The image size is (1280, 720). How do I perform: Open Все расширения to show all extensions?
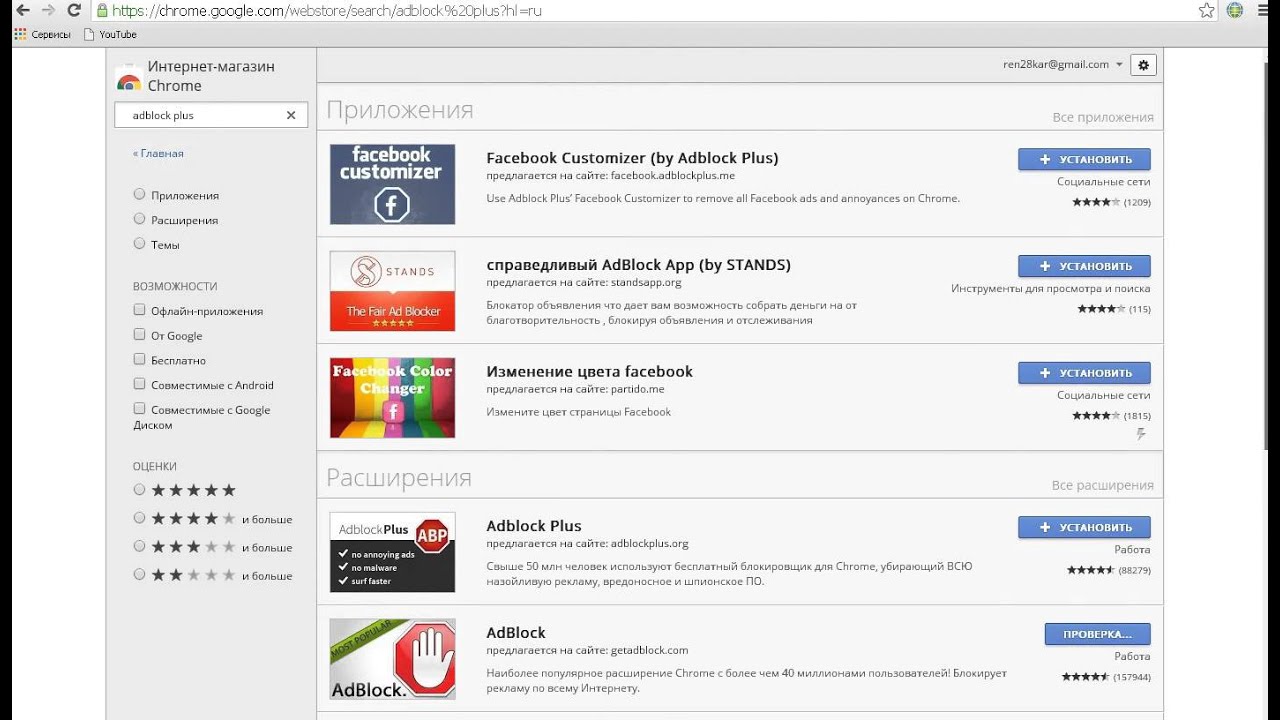click(x=1102, y=485)
